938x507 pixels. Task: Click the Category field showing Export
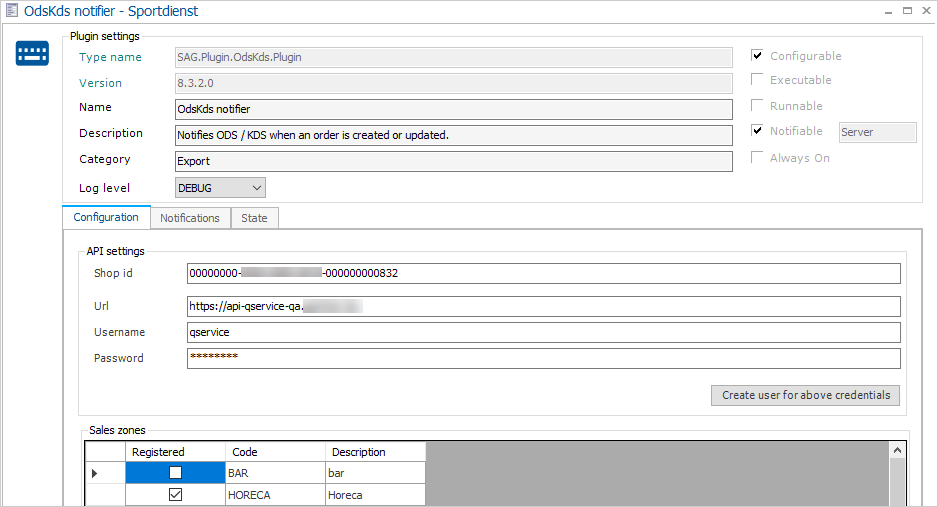tap(453, 161)
